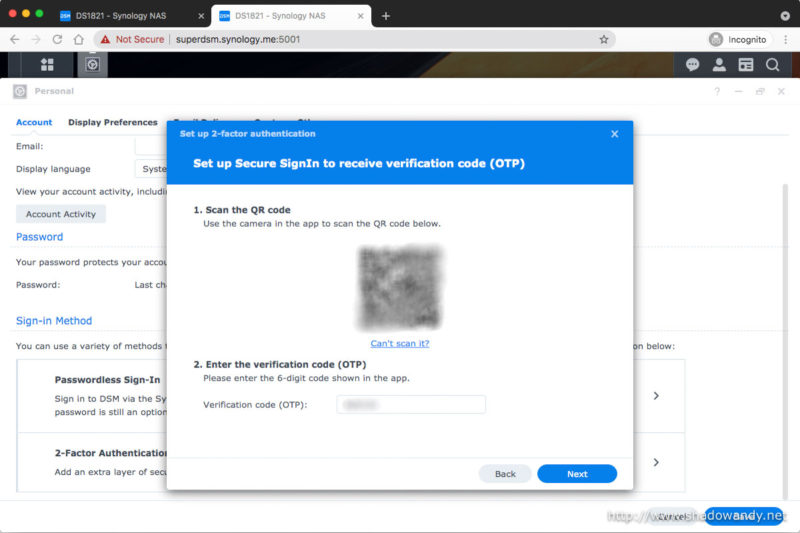Viewport: 800px width, 533px height.
Task: Open the DSM notifications speech bubble icon
Action: click(692, 64)
